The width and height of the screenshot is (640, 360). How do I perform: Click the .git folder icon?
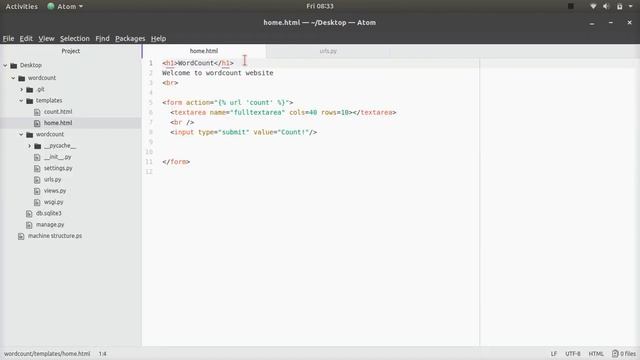point(30,89)
